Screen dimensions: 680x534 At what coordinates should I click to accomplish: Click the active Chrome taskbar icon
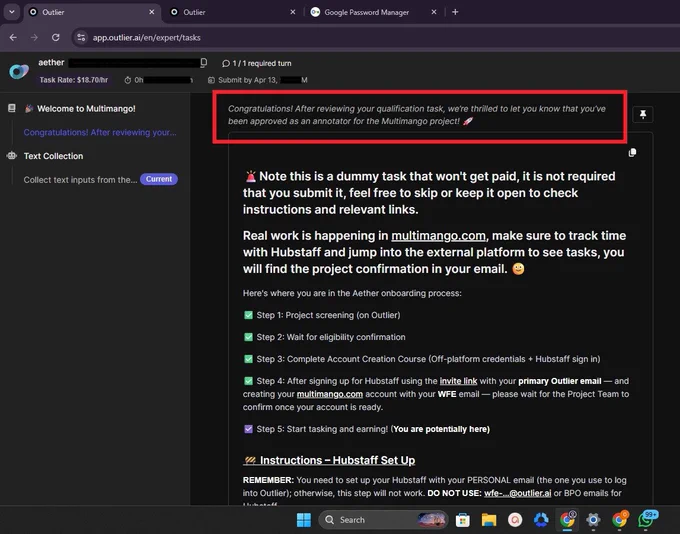tap(567, 519)
